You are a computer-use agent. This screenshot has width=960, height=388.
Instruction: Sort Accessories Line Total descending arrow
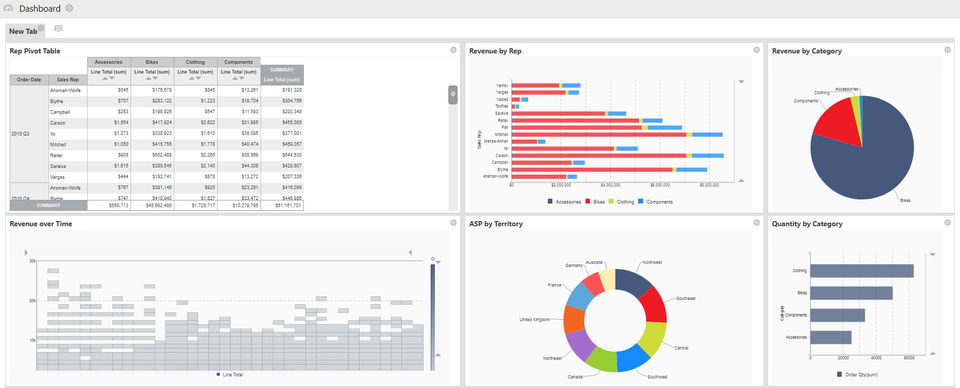(x=112, y=78)
